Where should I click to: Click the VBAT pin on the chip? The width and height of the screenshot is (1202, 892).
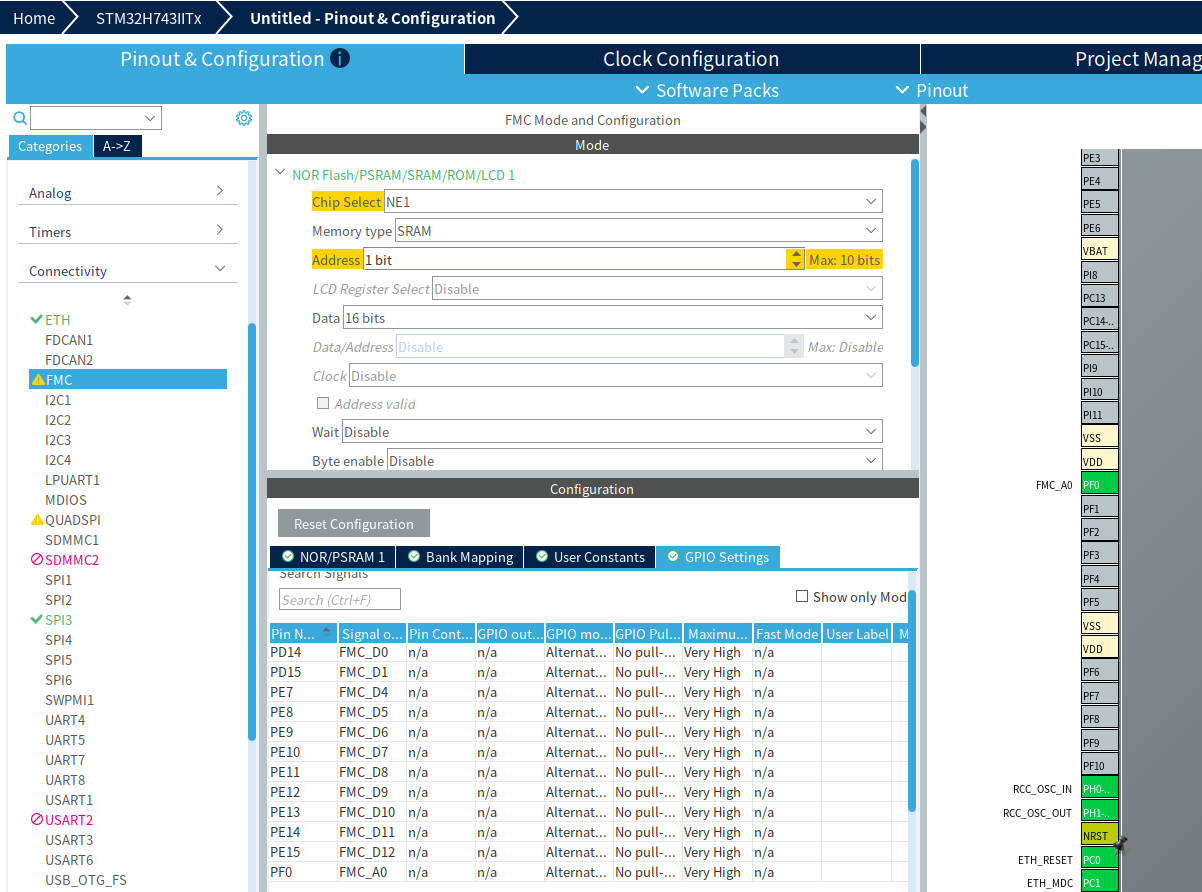point(1099,251)
